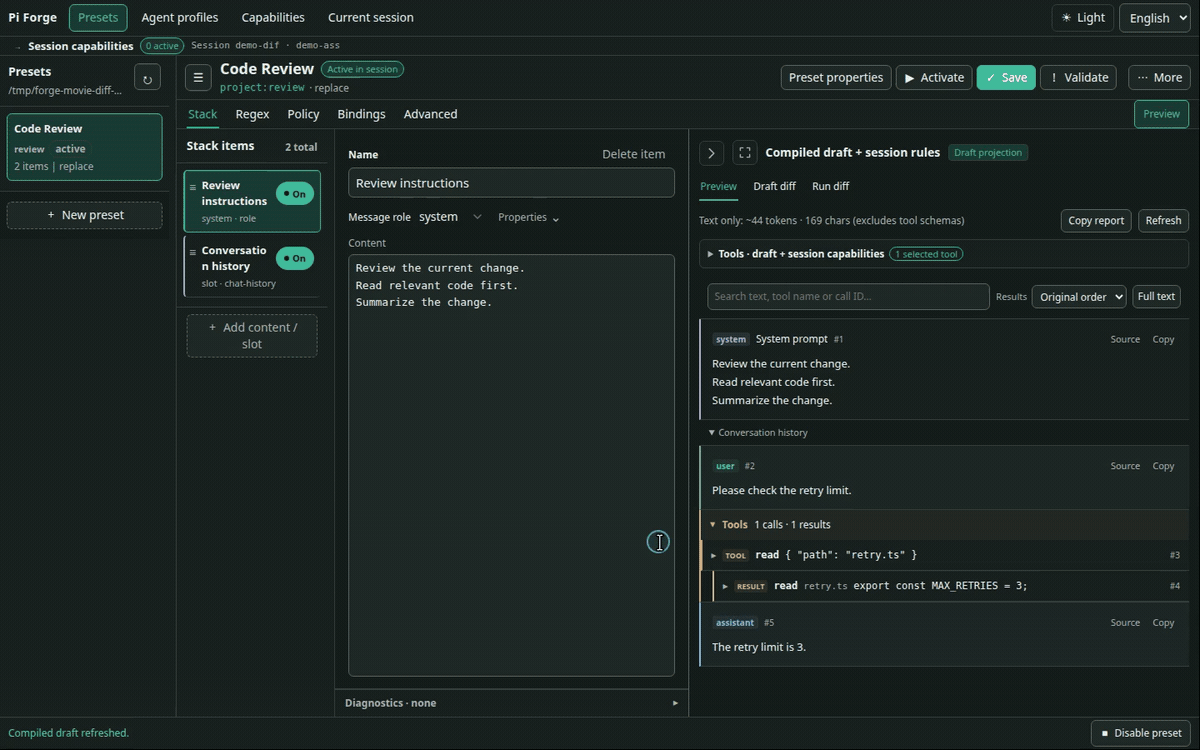Image resolution: width=1200 pixels, height=750 pixels.
Task: Open the Message role system dropdown
Action: 450,217
